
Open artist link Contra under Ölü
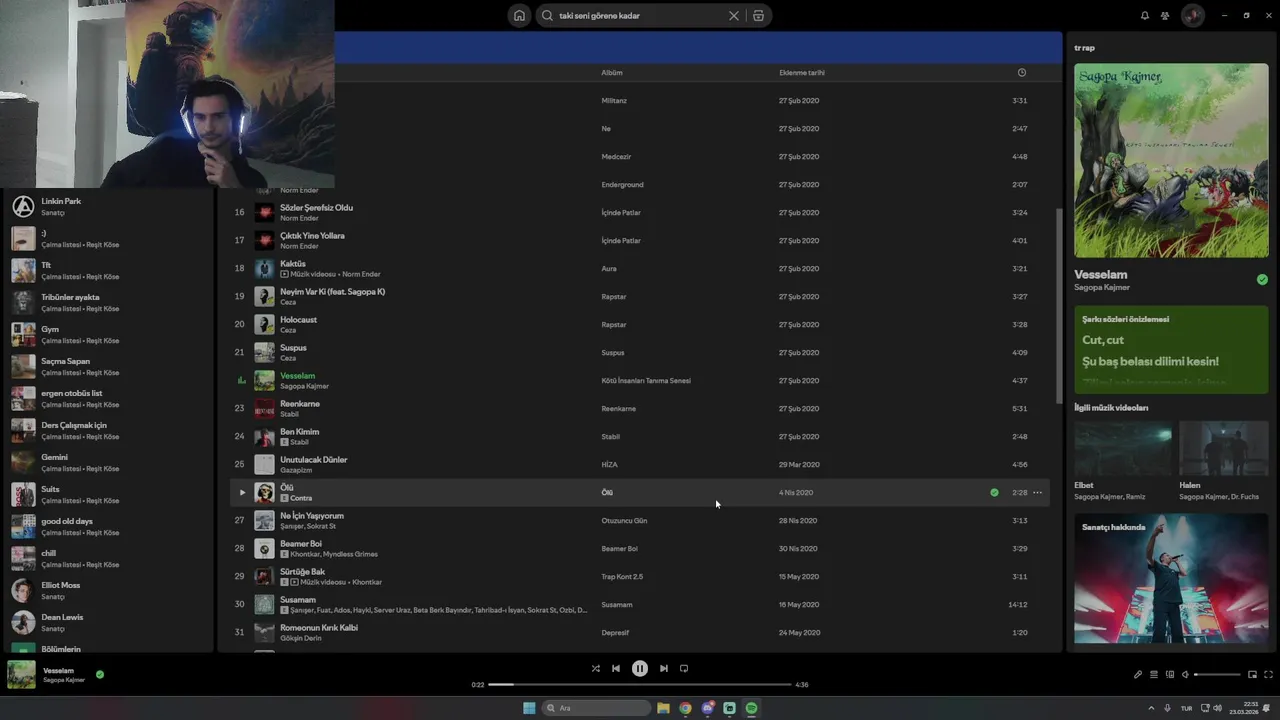301,498
